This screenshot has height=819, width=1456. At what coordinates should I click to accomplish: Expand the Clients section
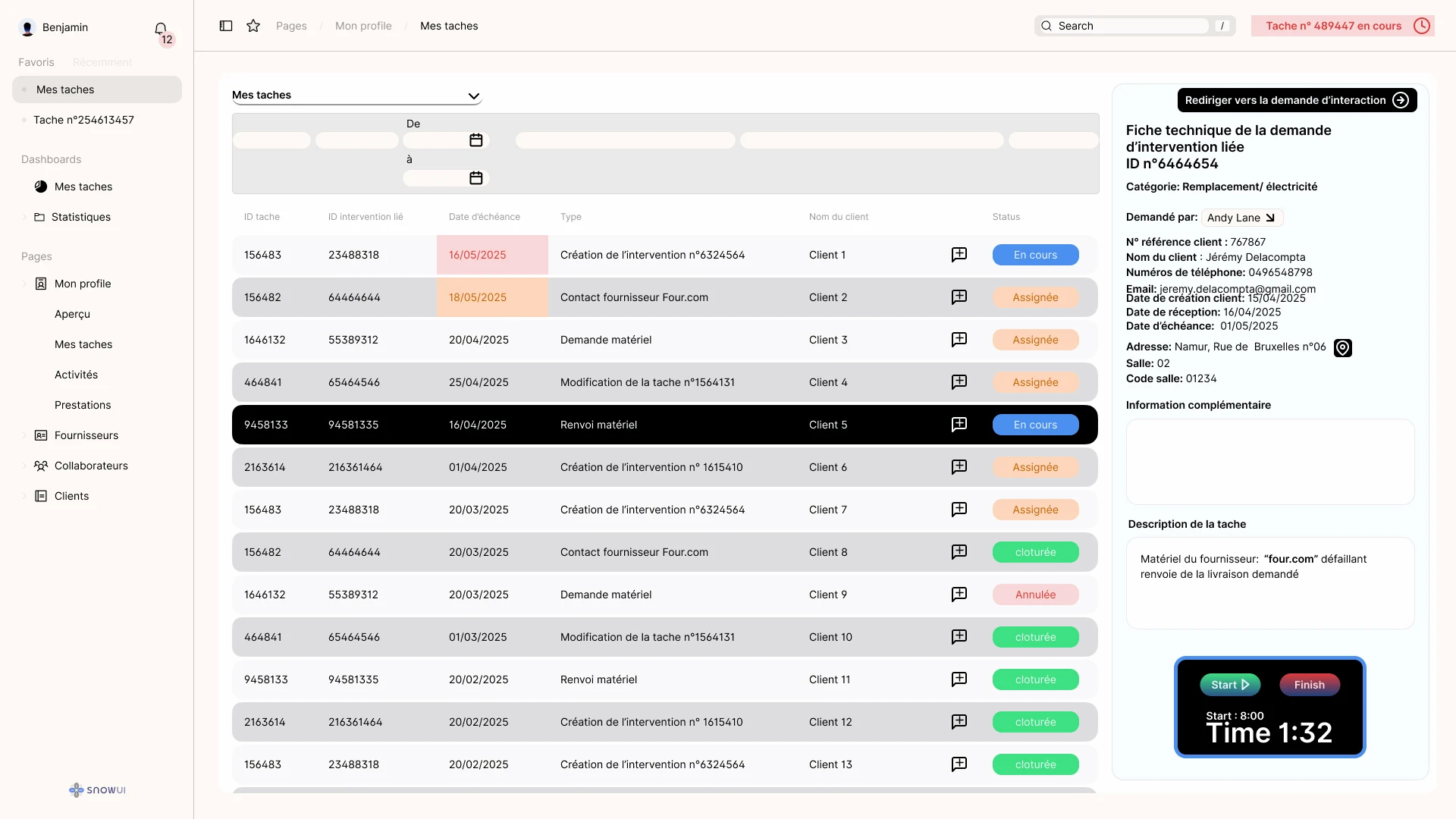tap(24, 496)
